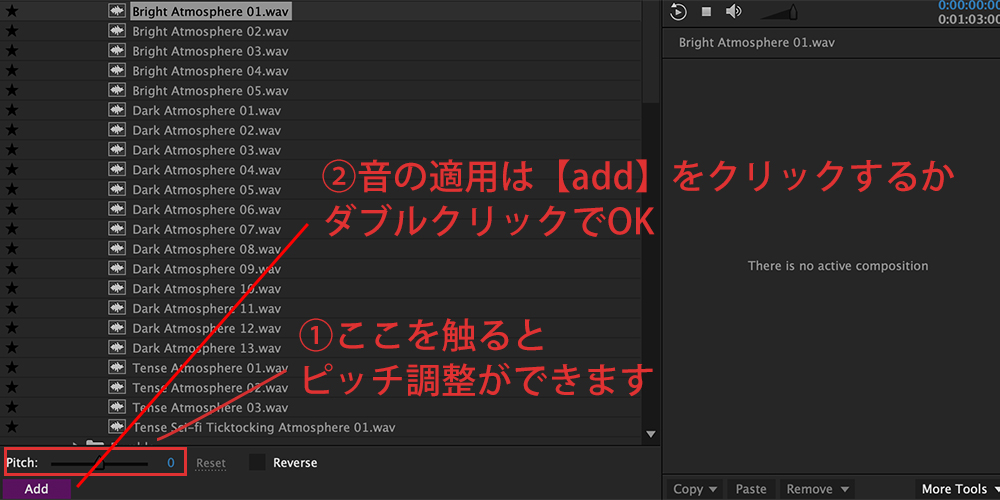This screenshot has height=500, width=1000.
Task: Click waveform icon of Dark Atmosphere 12.wav
Action: 117,328
